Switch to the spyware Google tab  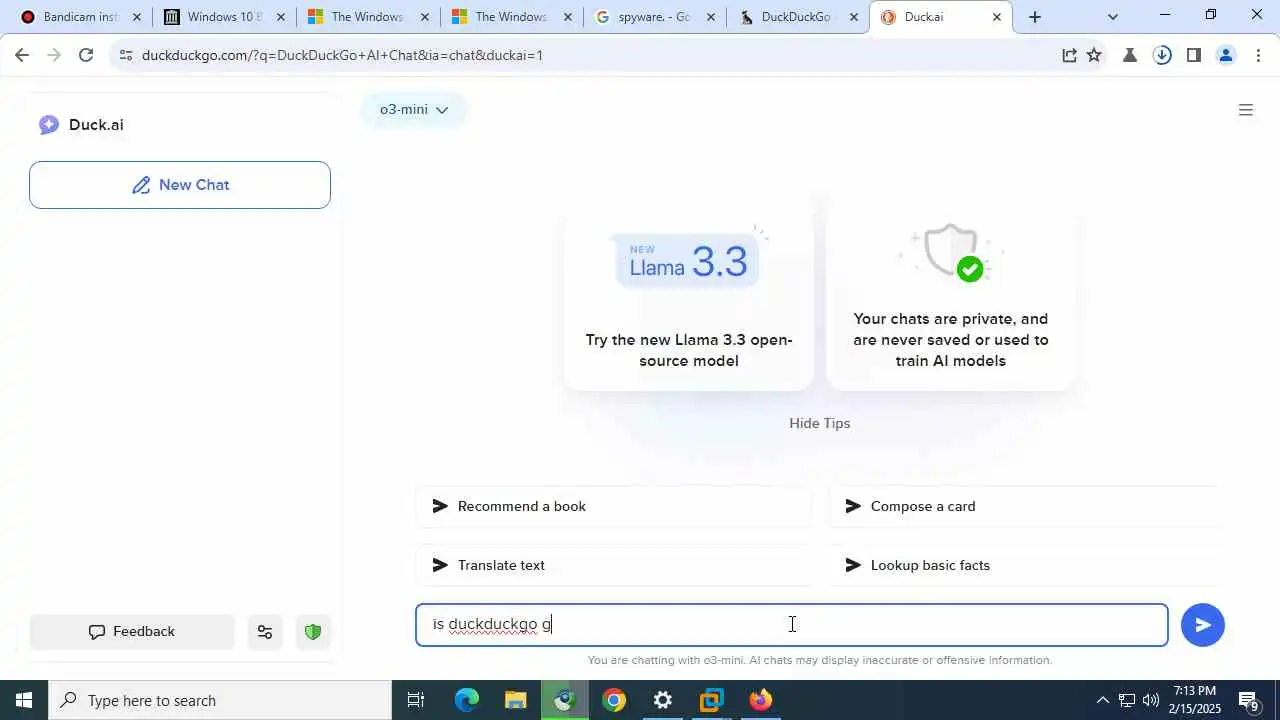click(x=655, y=17)
